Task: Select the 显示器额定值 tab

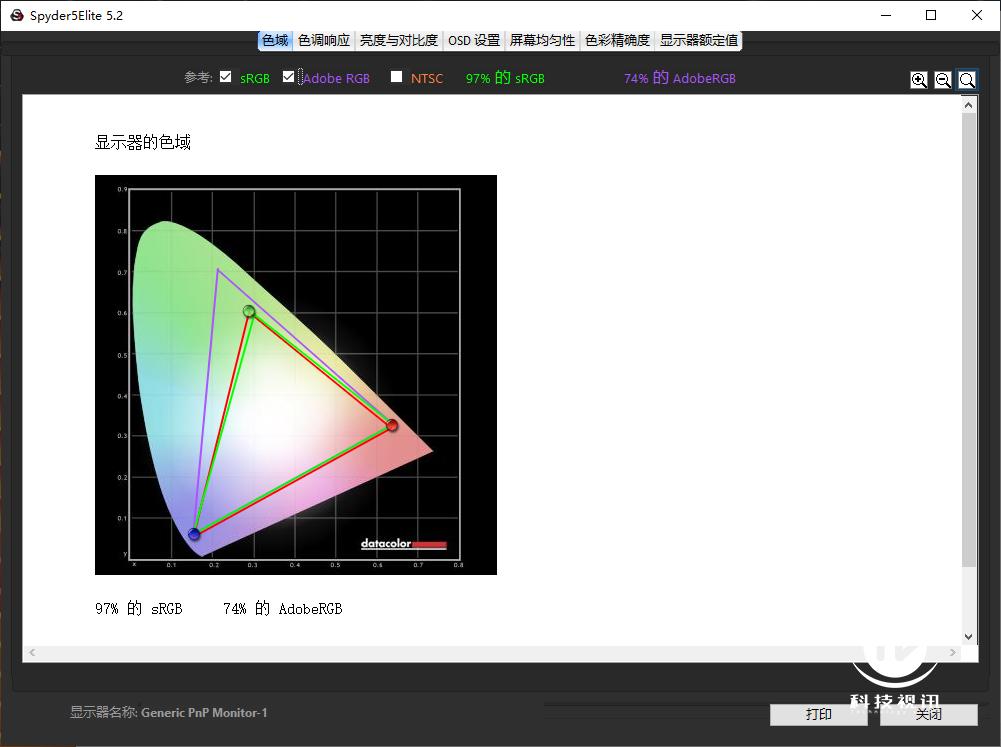Action: (697, 40)
